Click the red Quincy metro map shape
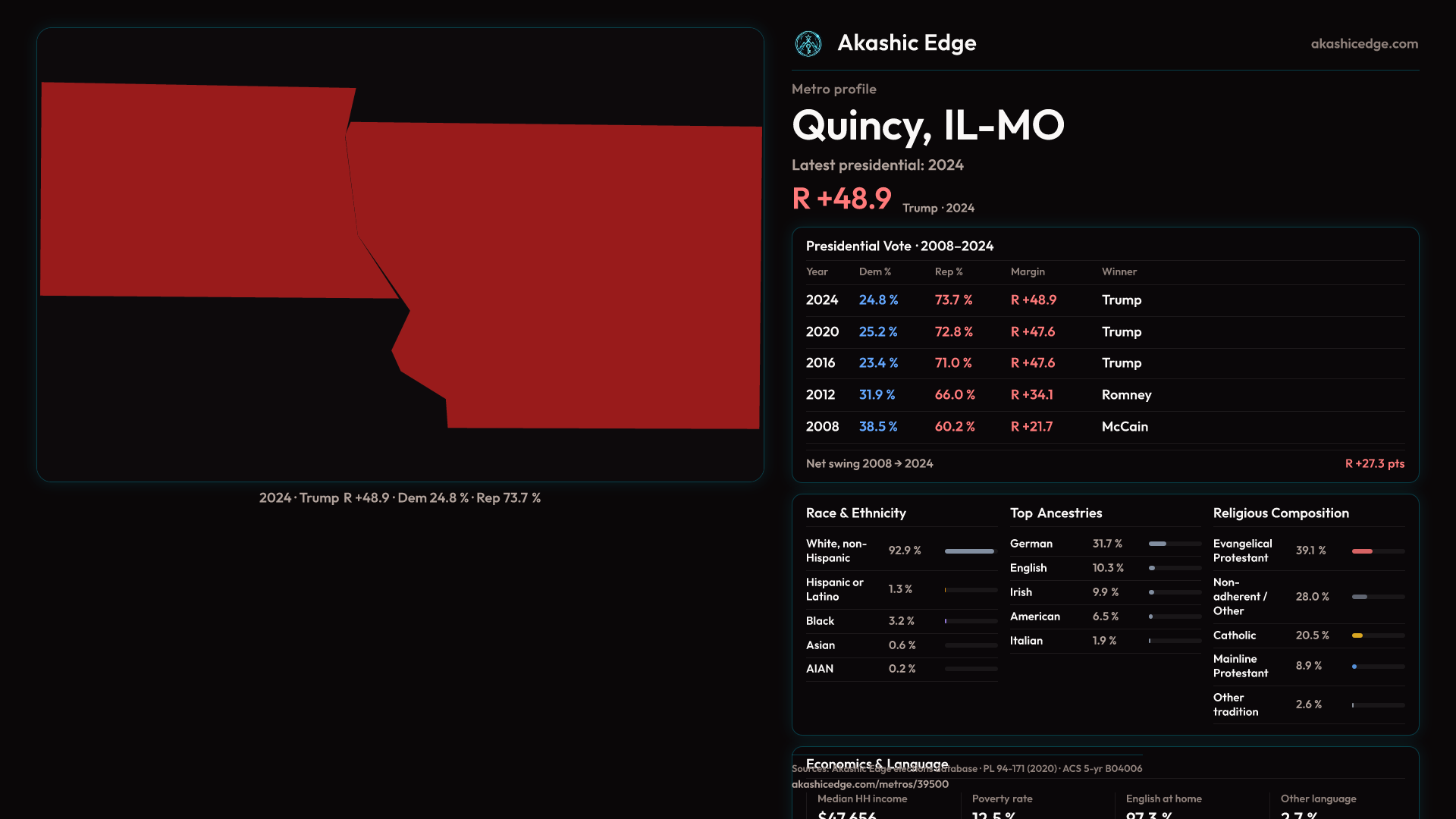The width and height of the screenshot is (1456, 819). [561, 273]
